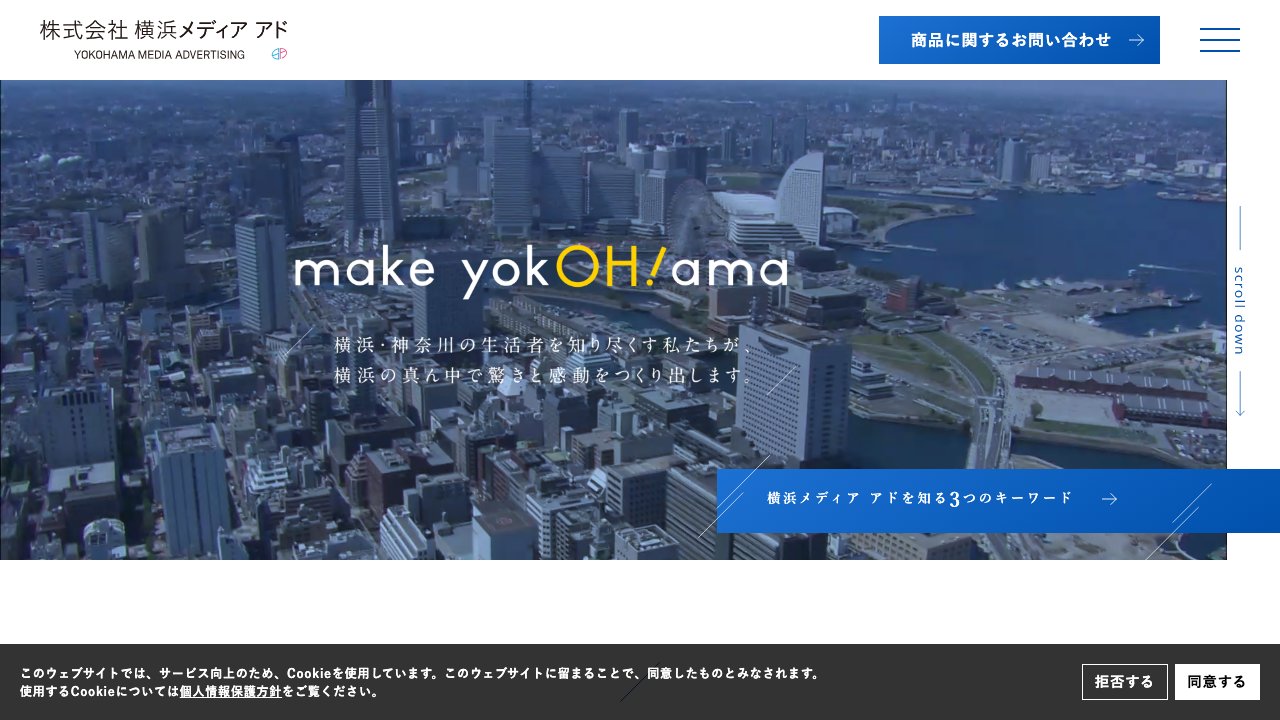Click 商品に関するお問い合わせ button
The width and height of the screenshot is (1280, 720).
(1019, 40)
